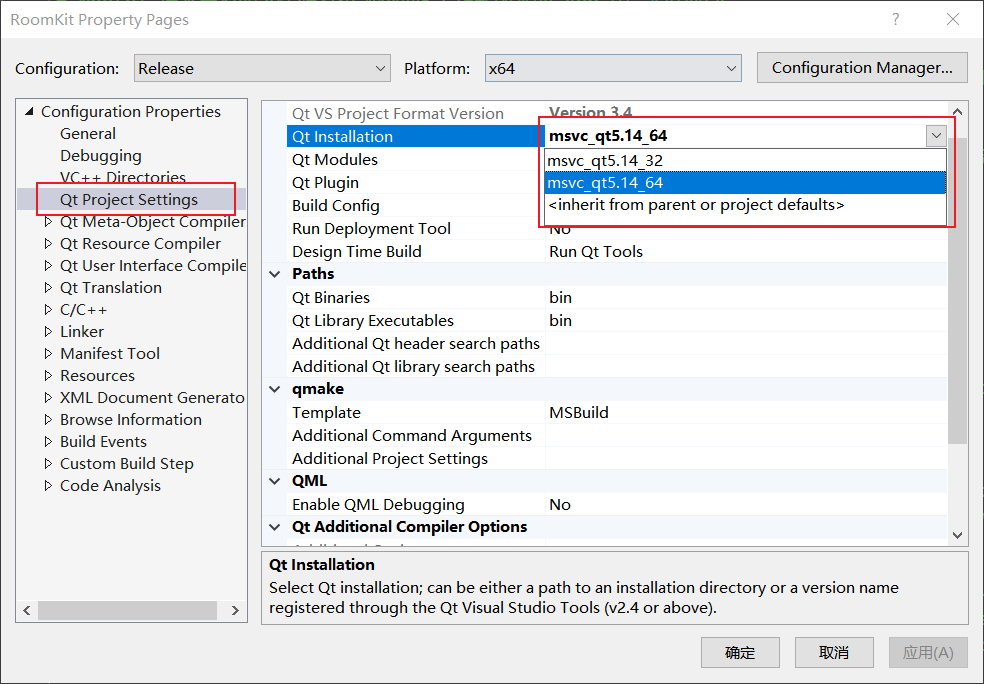Click the tree horizontal scrollbar right arrow
Viewport: 984px width, 684px height.
tap(235, 610)
